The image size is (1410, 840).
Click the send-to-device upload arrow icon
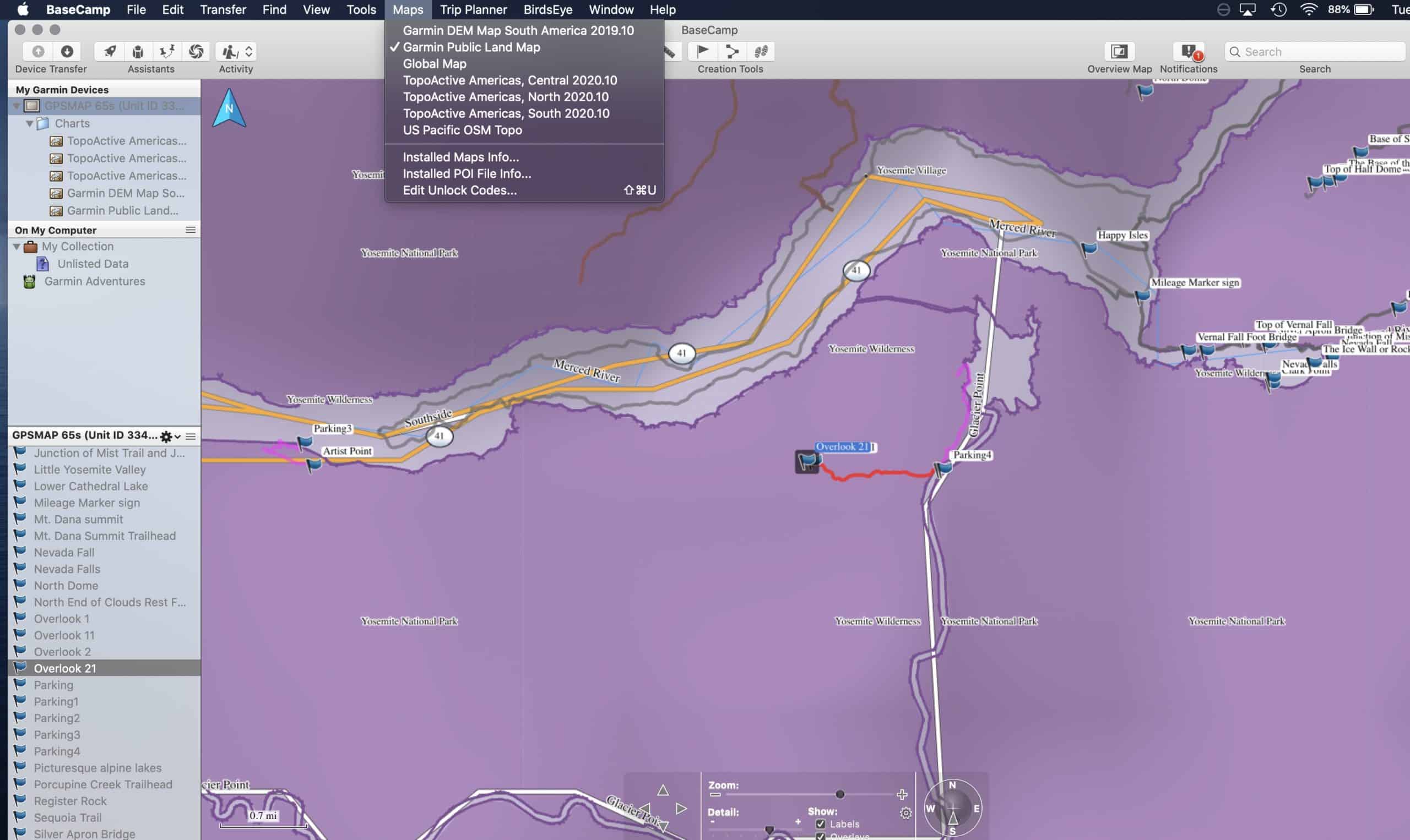[38, 52]
